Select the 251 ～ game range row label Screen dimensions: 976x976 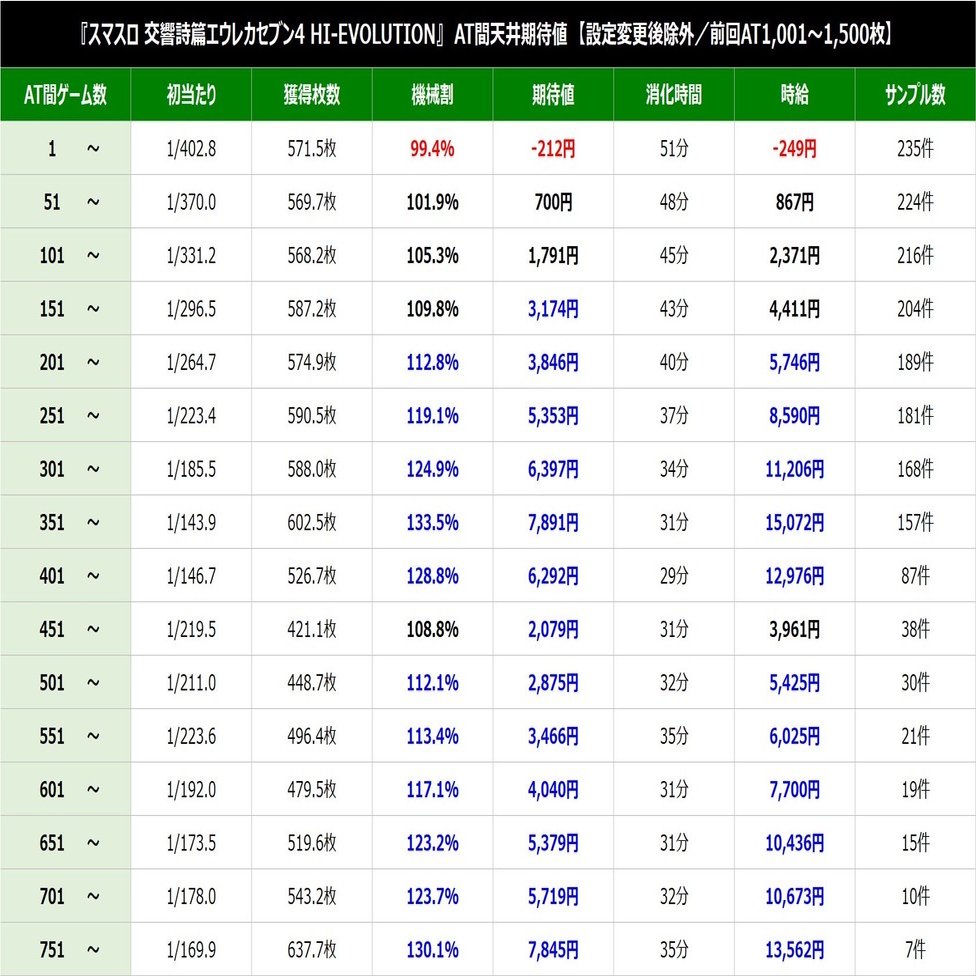65,415
